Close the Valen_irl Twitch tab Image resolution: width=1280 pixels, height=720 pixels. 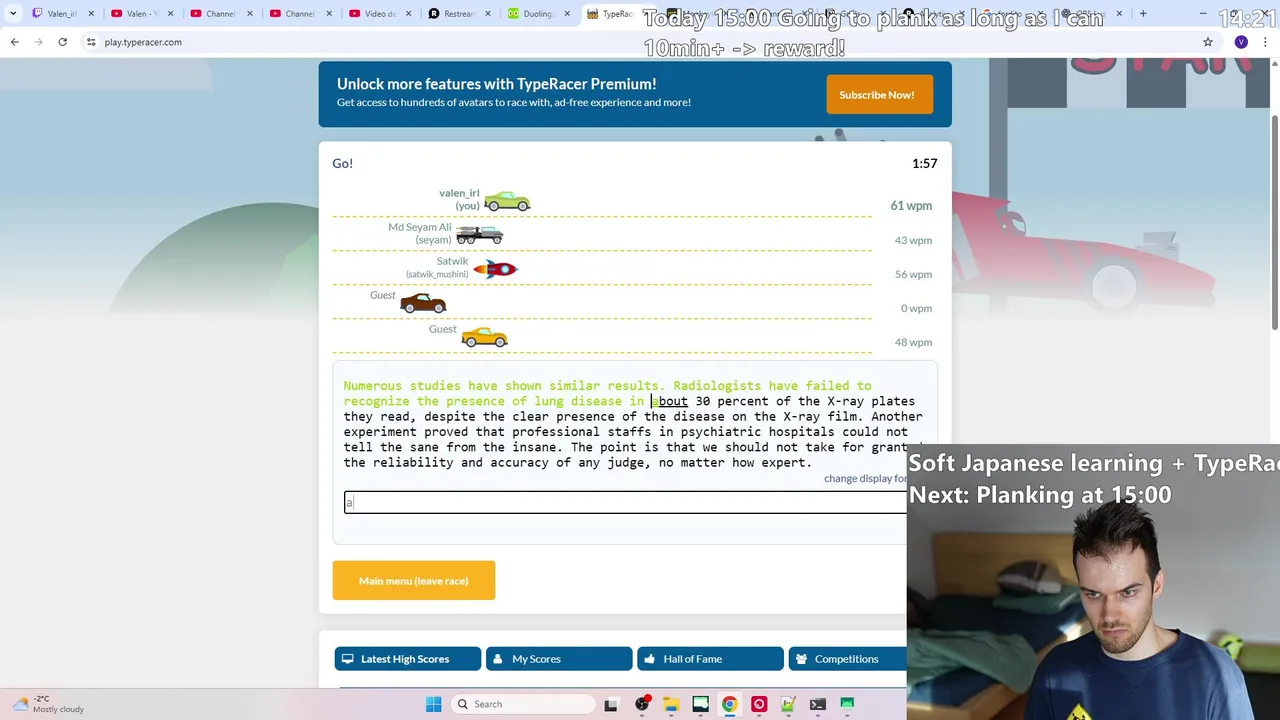coord(91,14)
